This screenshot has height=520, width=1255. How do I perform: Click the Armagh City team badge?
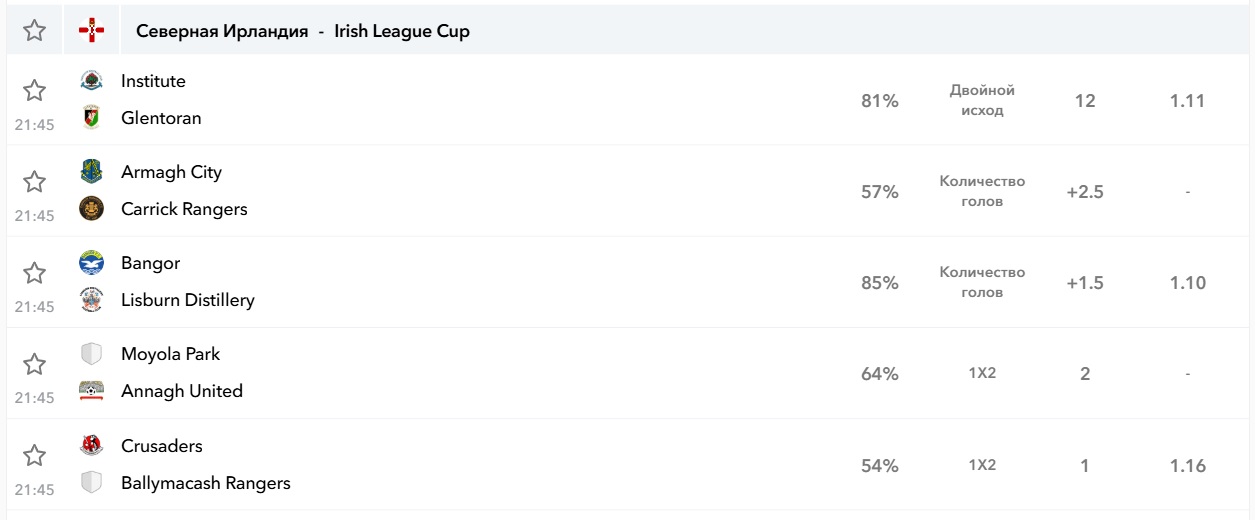coord(91,172)
